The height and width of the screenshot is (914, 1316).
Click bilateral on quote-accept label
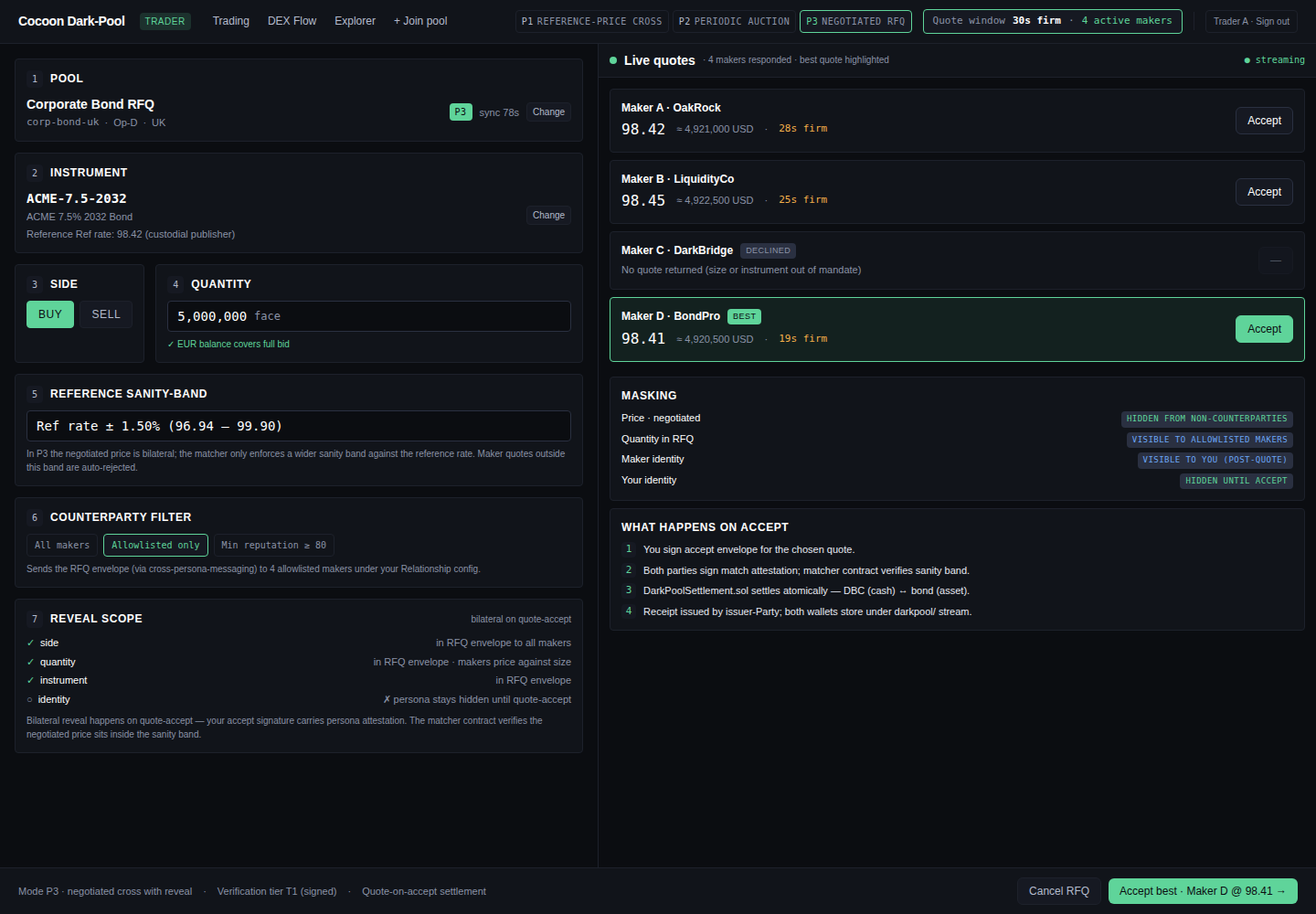[521, 619]
